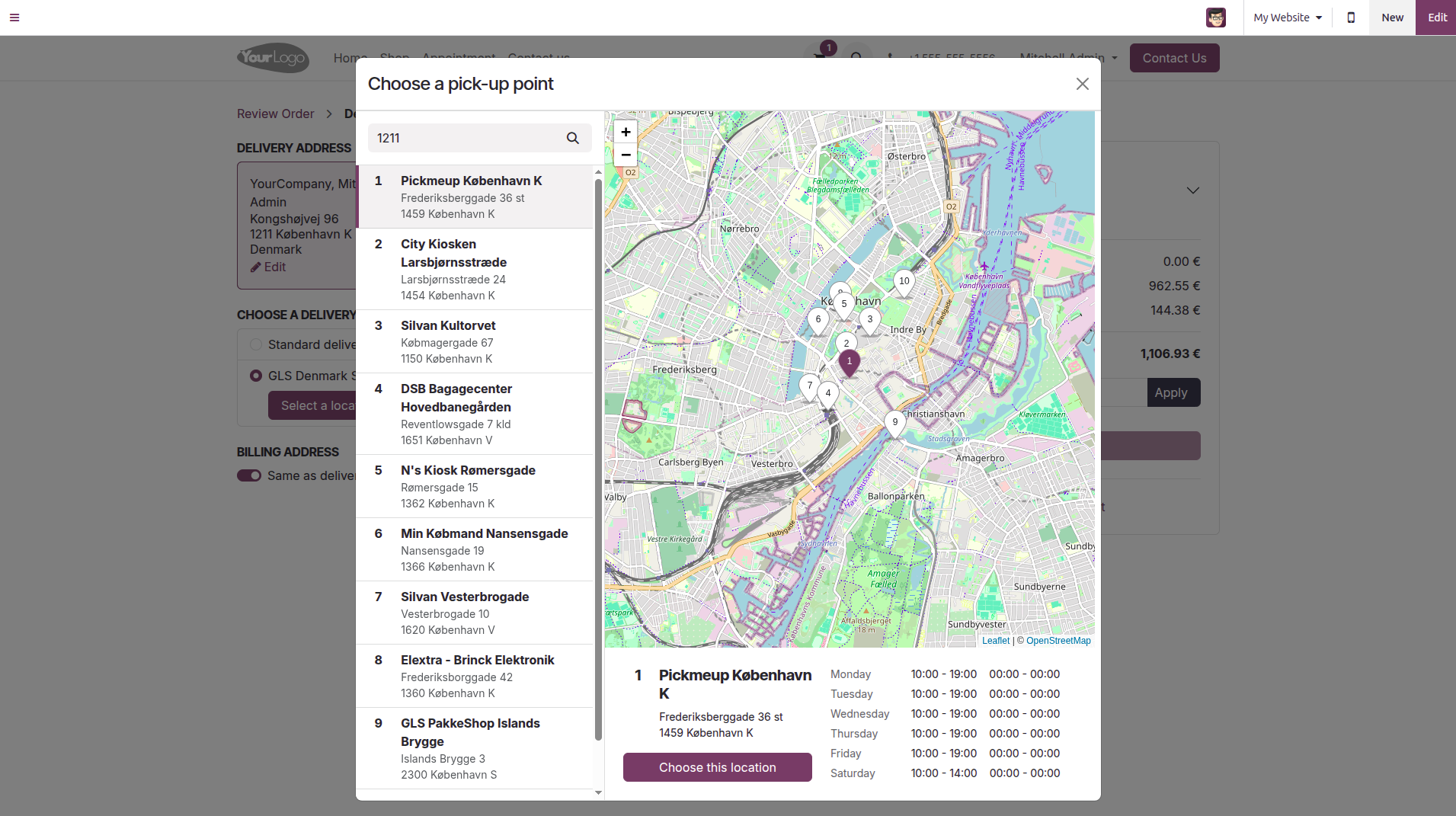Open the My Website dropdown

pyautogui.click(x=1288, y=18)
